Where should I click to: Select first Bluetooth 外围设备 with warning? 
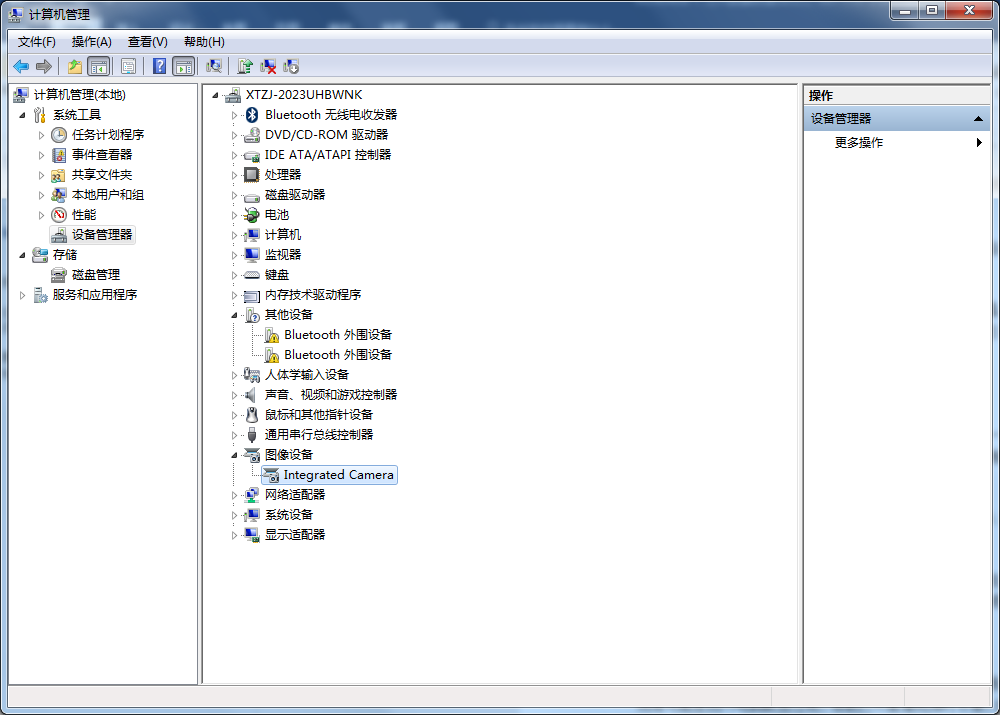coord(337,335)
